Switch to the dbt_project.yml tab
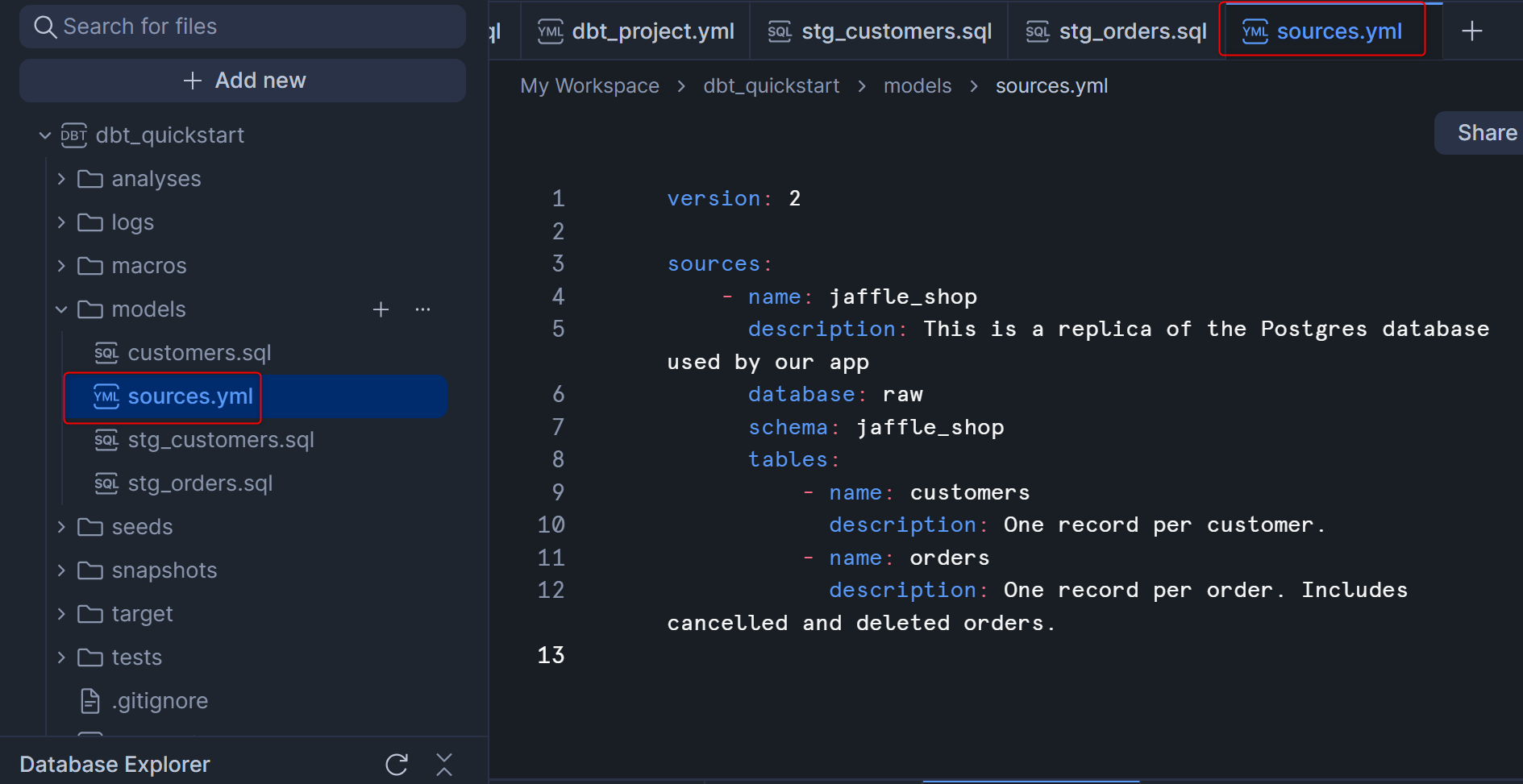The height and width of the screenshot is (784, 1523). [x=636, y=31]
